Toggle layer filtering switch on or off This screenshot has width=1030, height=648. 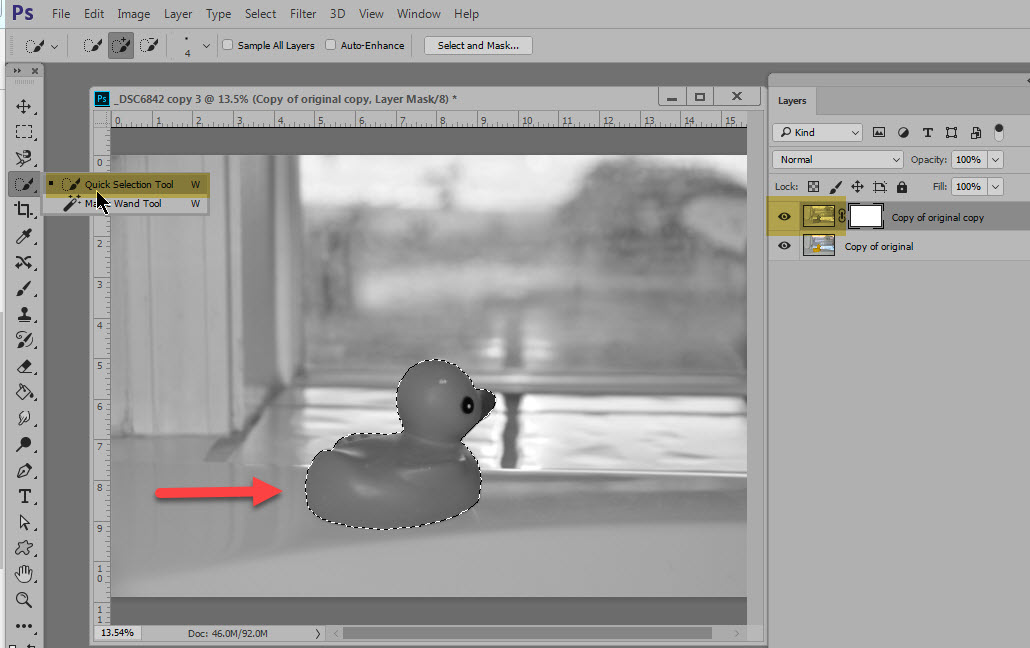[x=998, y=132]
